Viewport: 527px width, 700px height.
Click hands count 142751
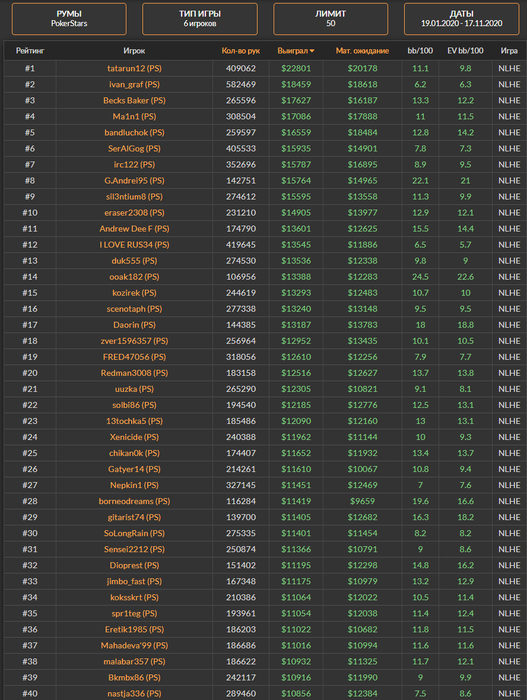click(241, 181)
